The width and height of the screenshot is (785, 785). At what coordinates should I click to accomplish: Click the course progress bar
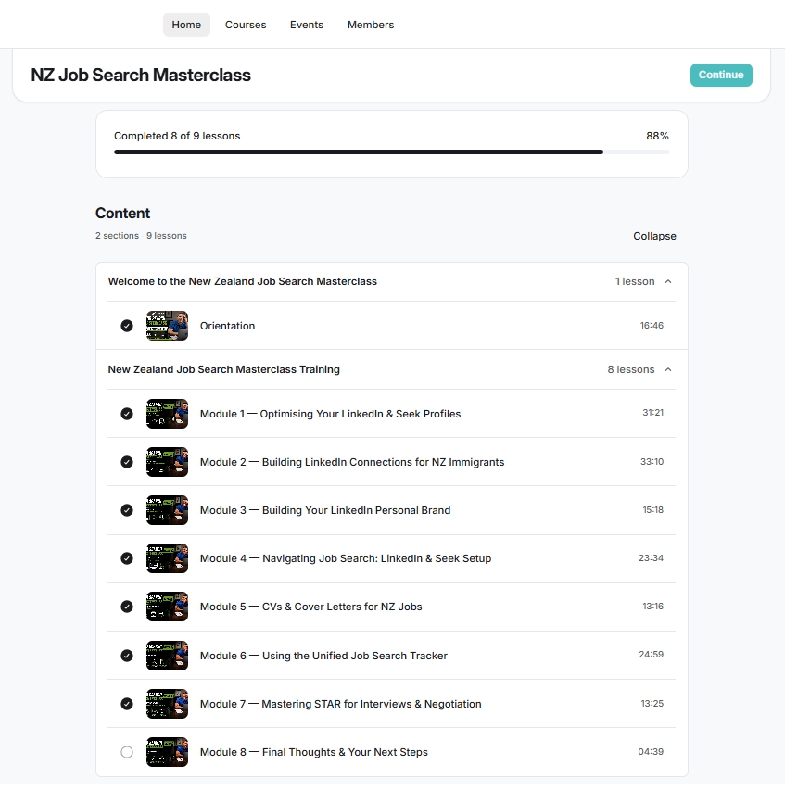391,152
